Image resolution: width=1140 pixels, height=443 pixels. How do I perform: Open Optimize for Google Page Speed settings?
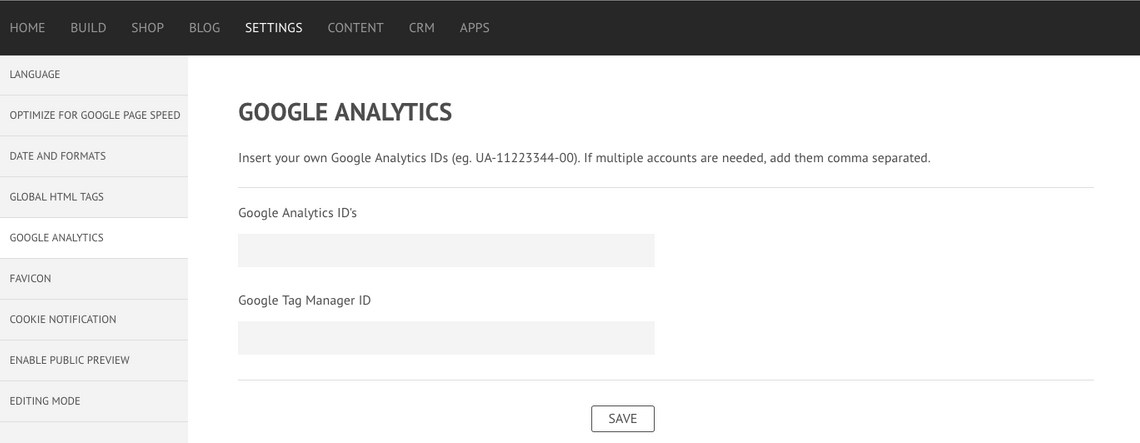tap(94, 116)
